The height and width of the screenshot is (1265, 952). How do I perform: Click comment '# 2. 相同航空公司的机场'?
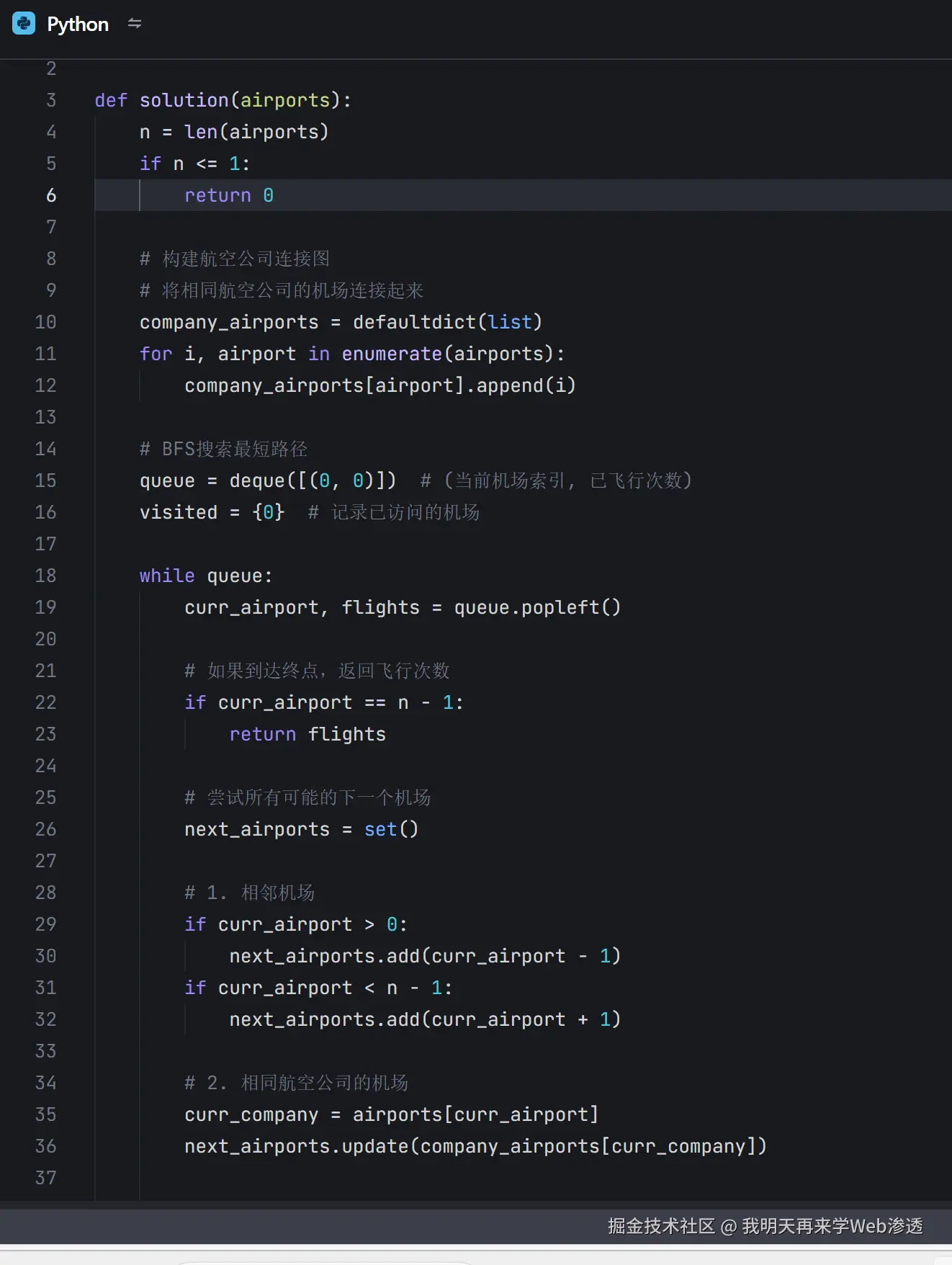[297, 1083]
